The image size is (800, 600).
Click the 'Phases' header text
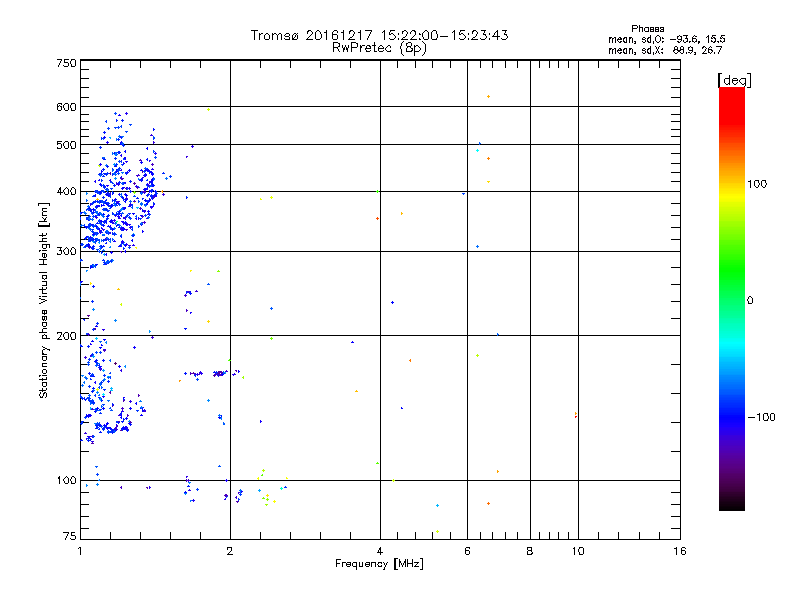(x=647, y=29)
